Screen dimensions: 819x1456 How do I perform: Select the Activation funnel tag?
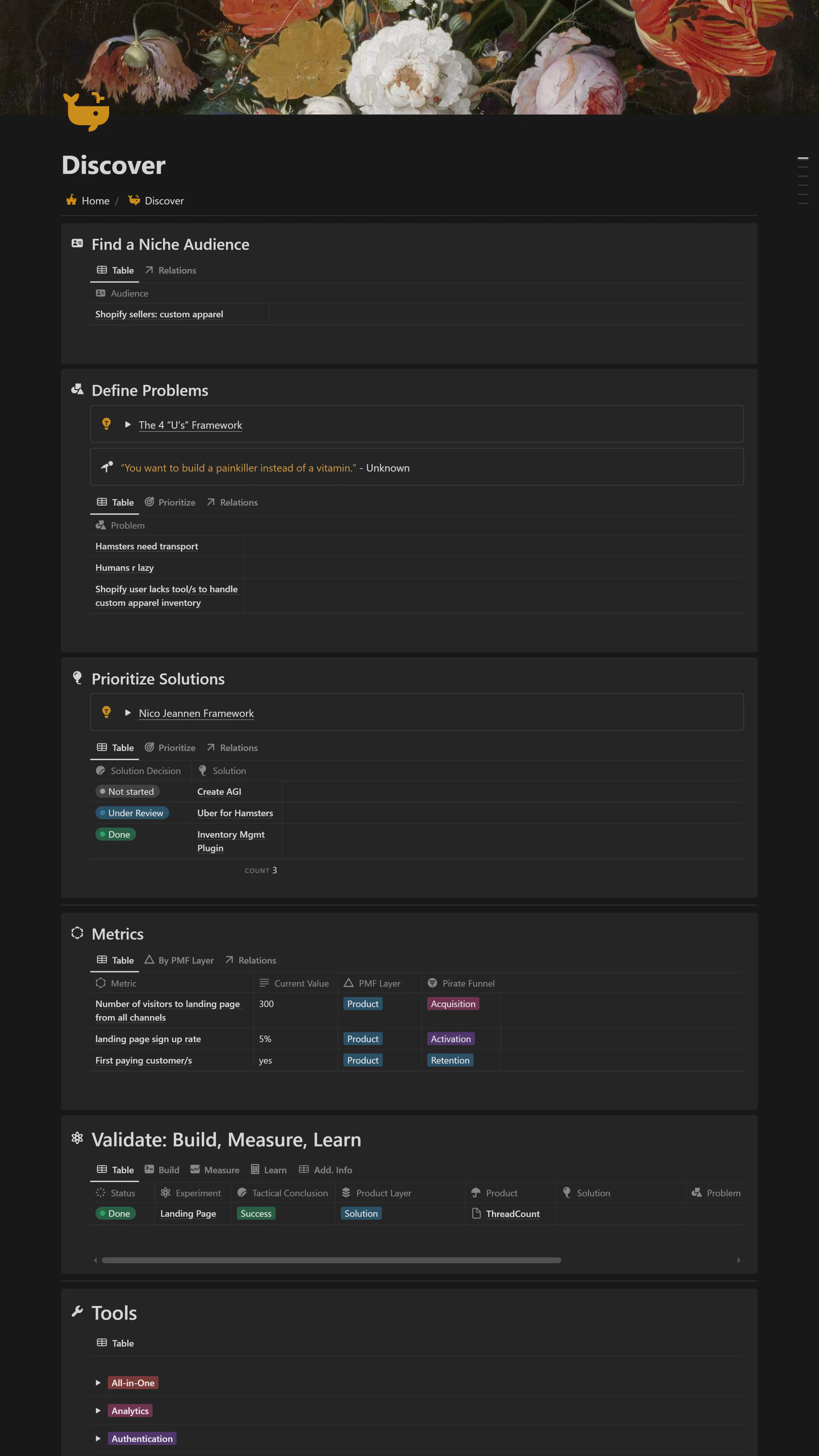coord(451,1039)
